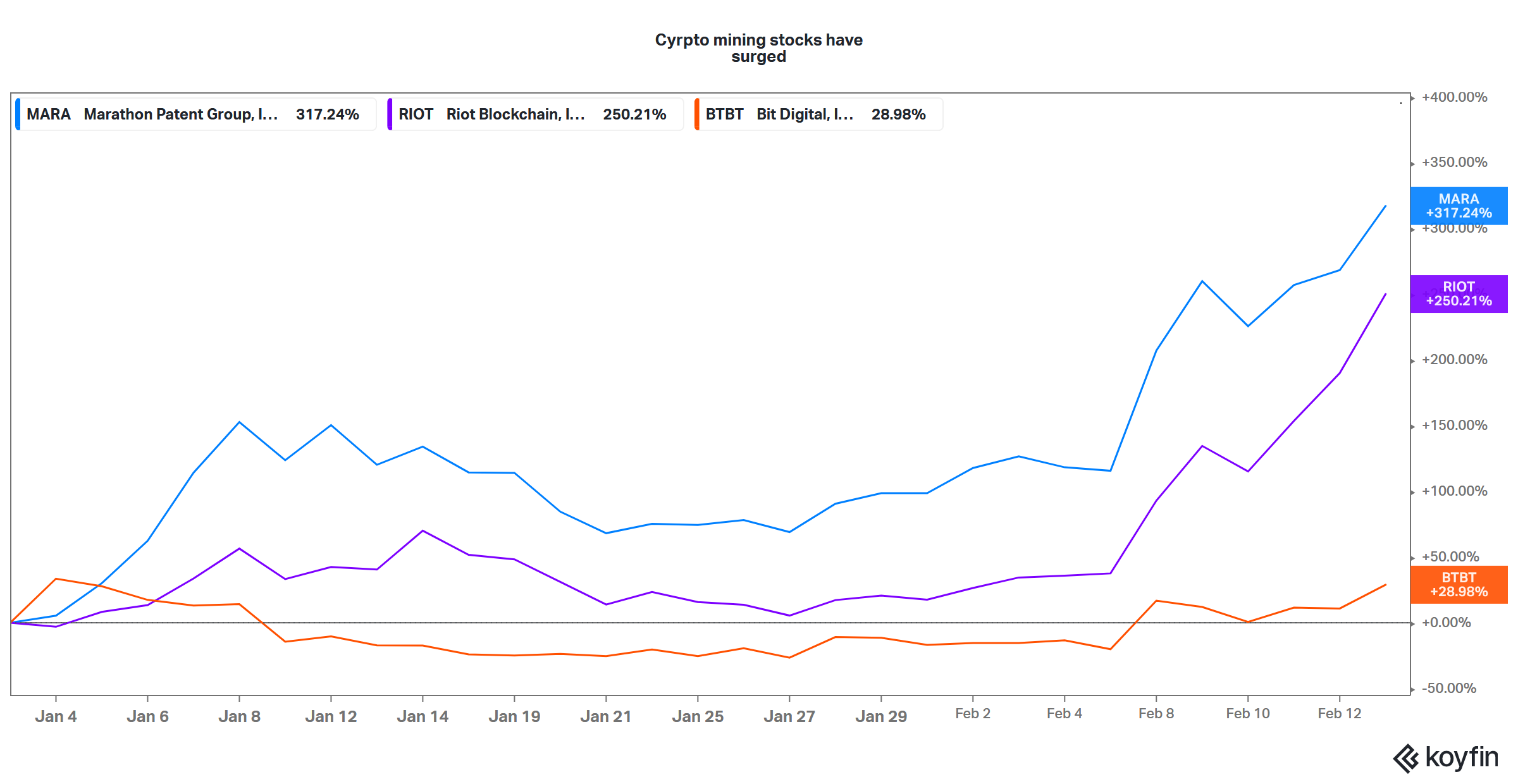Click the Feb 12 date label

[x=1340, y=713]
